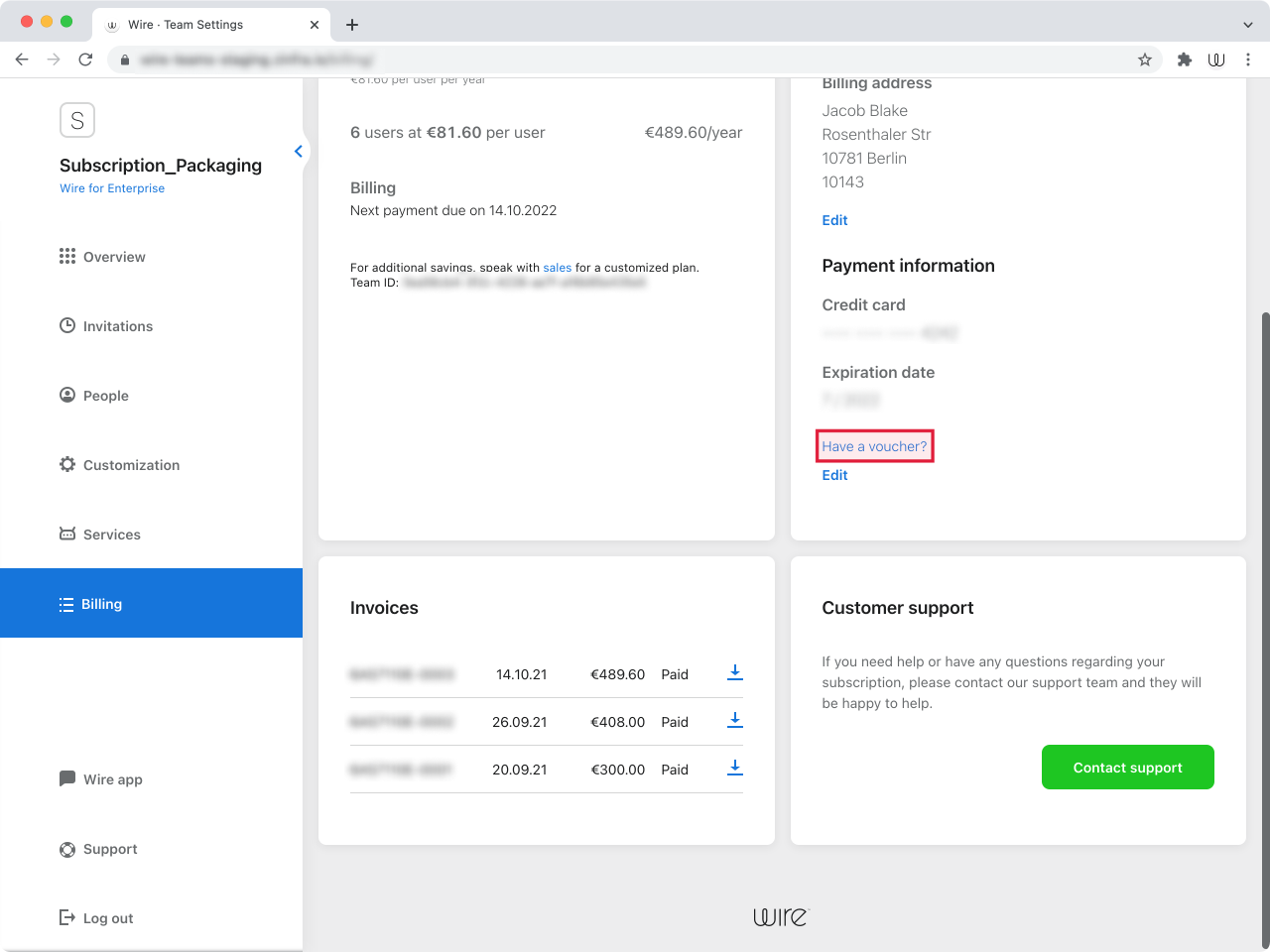This screenshot has width=1270, height=952.
Task: Open a new browser tab
Action: tap(352, 25)
